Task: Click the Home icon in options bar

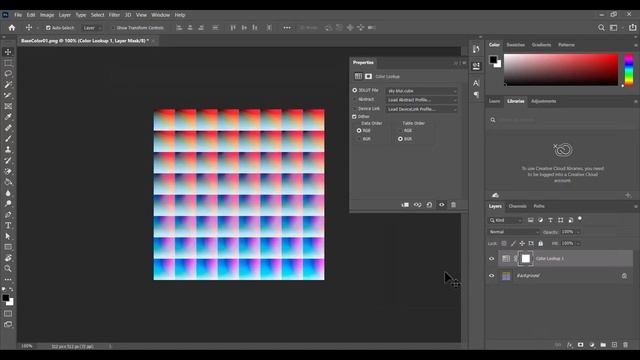Action: (12, 28)
